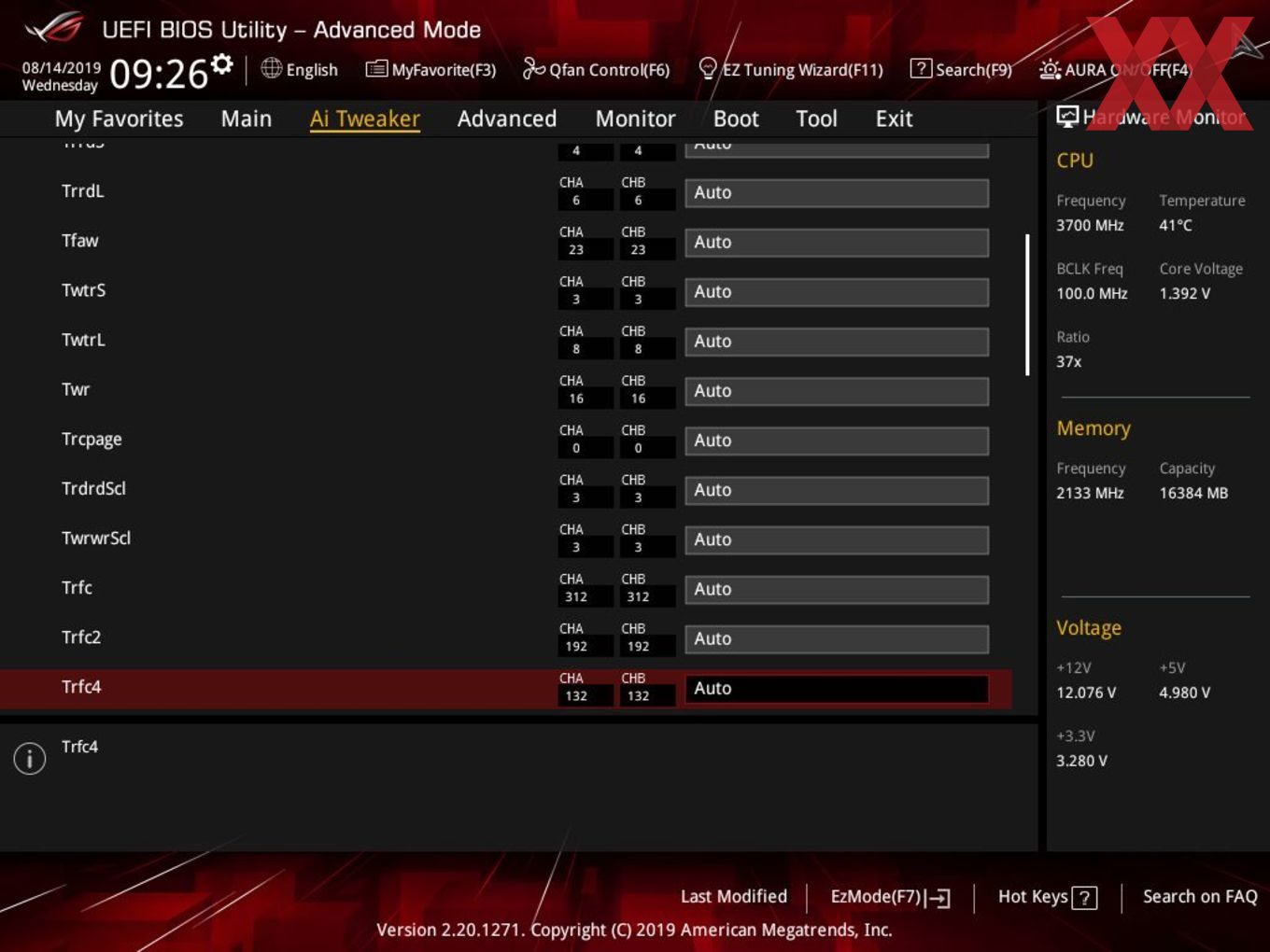The height and width of the screenshot is (952, 1270).
Task: Click the MyFavorite list icon
Action: pos(376,69)
